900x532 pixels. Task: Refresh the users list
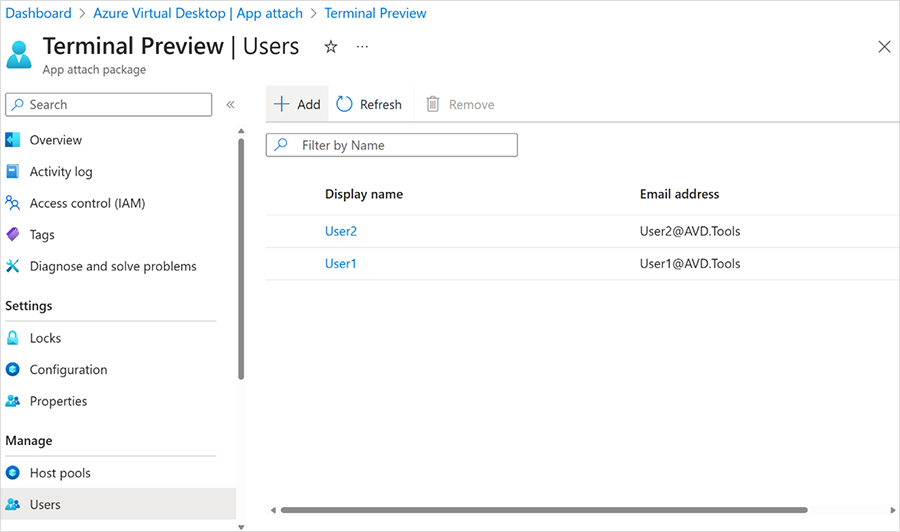point(369,104)
